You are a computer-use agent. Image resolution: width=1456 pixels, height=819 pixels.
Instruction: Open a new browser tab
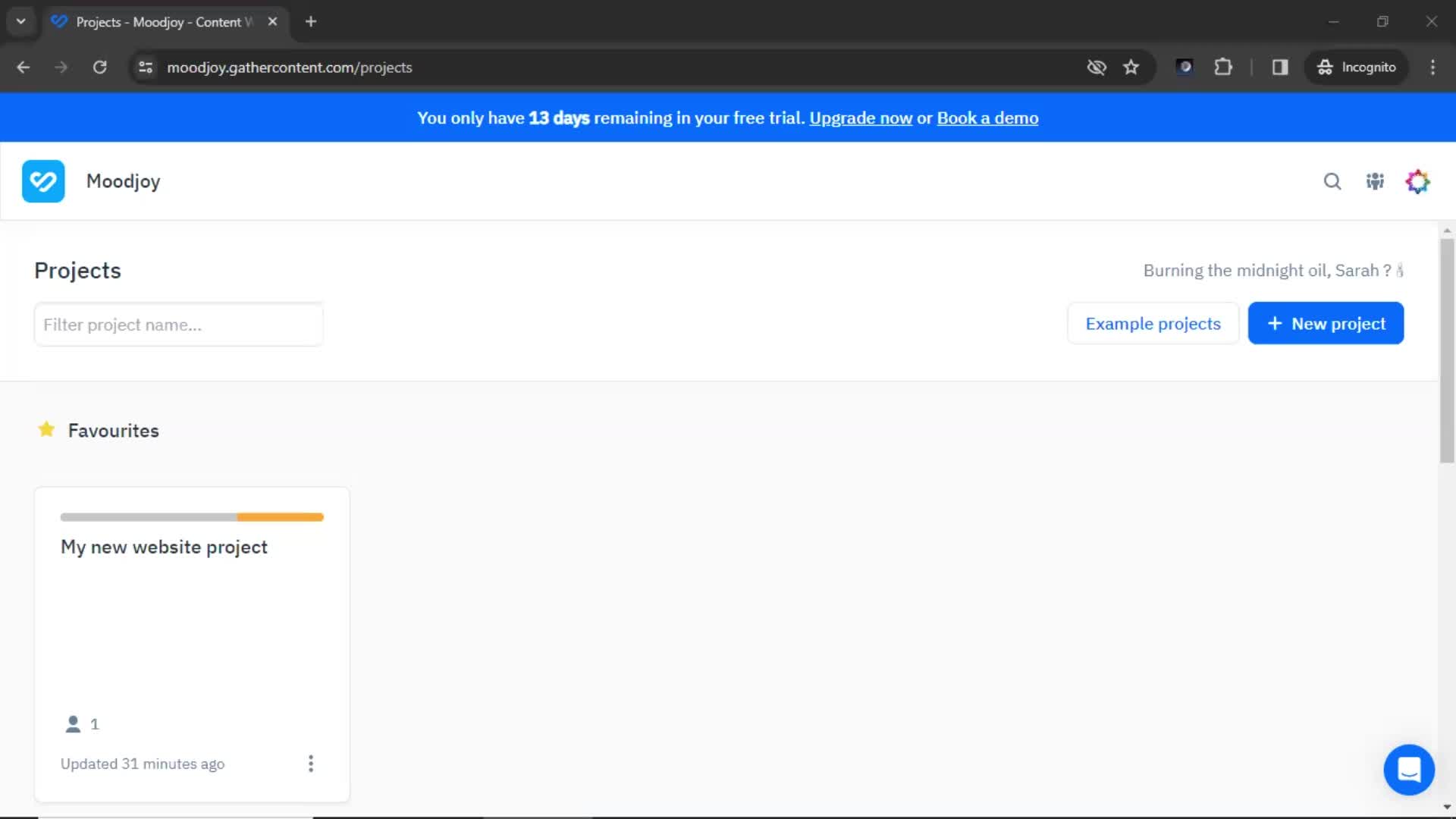(x=311, y=22)
